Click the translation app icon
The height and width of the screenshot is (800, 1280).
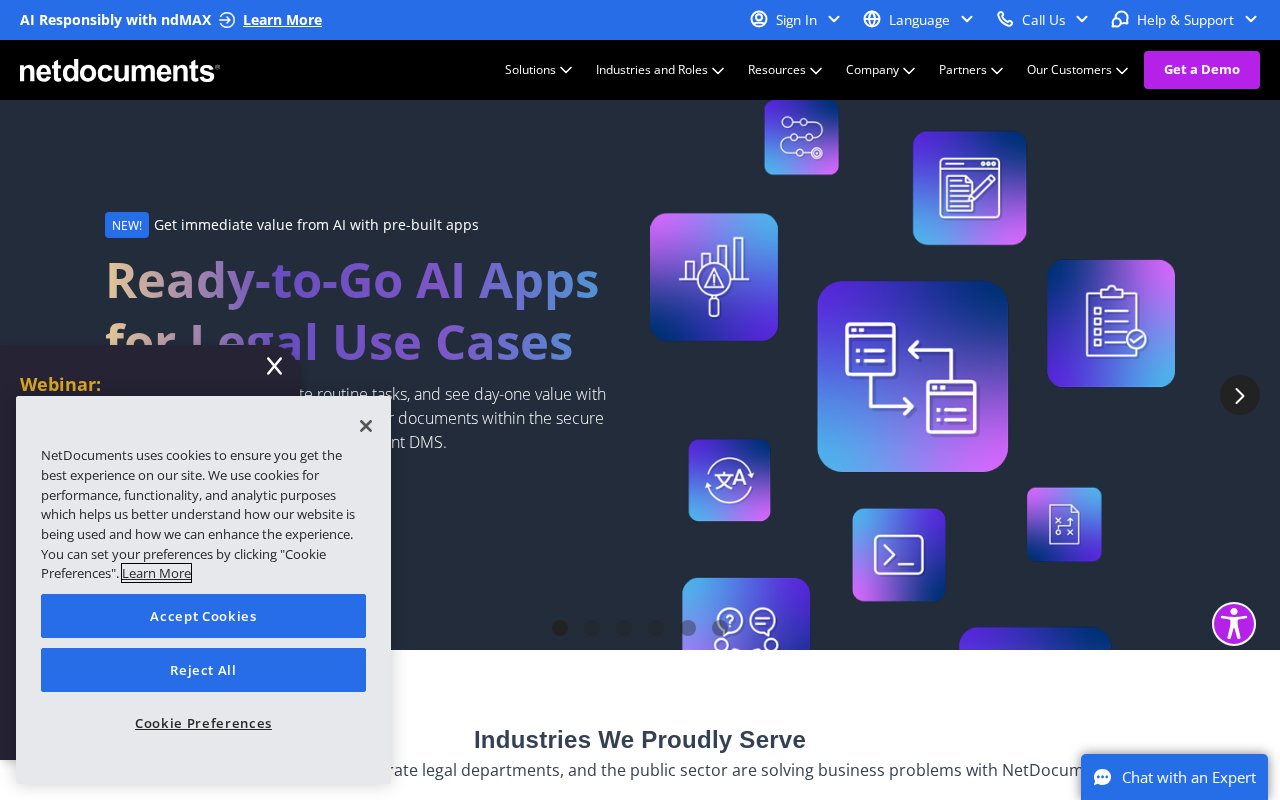729,480
